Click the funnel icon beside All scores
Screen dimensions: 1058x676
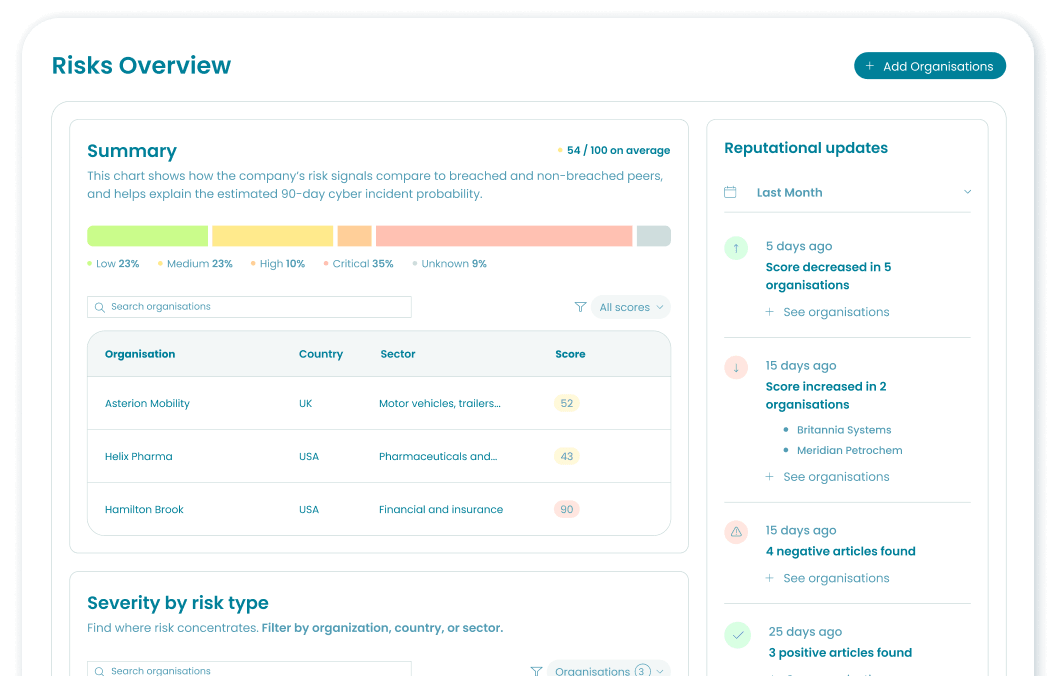tap(580, 307)
